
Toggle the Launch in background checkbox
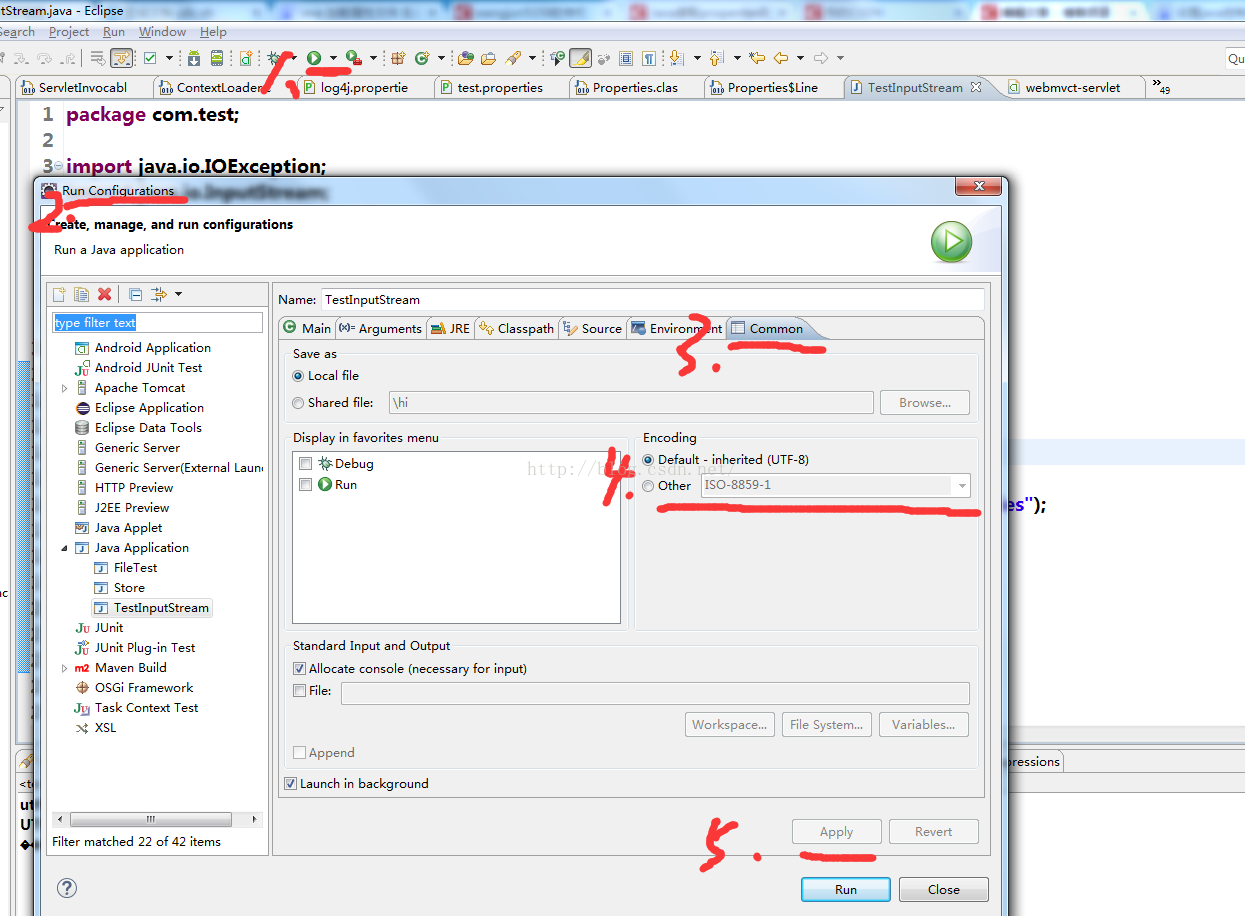point(291,784)
